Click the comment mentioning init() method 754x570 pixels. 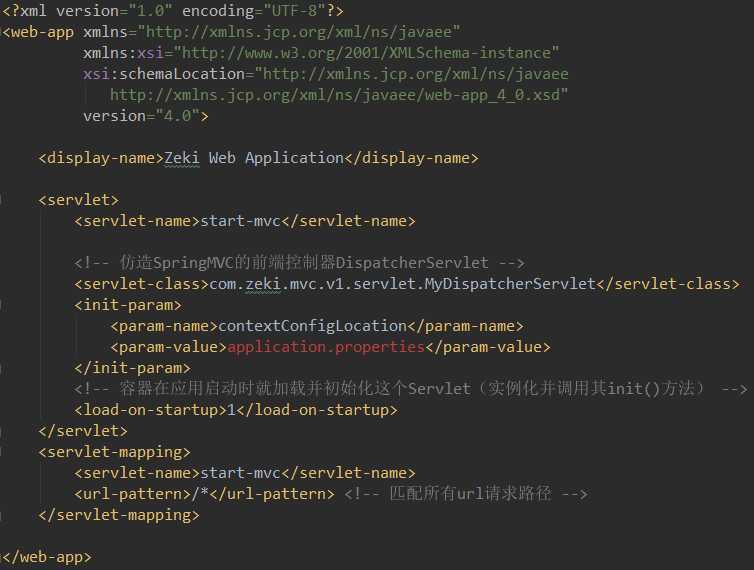[411, 389]
